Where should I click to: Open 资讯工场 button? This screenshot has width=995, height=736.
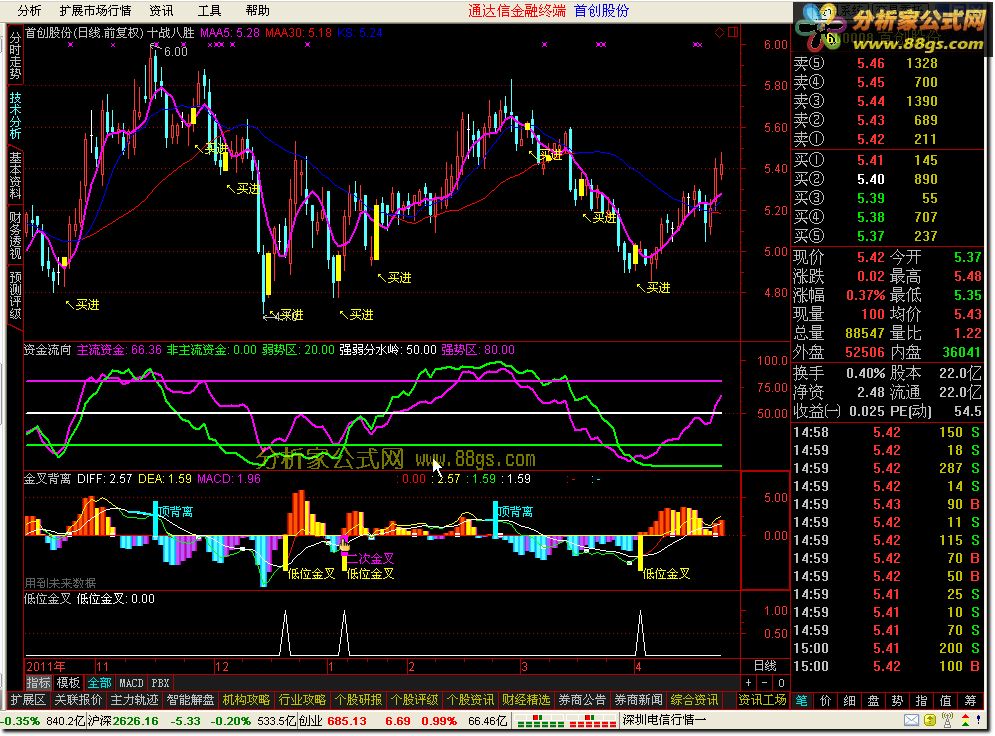pyautogui.click(x=763, y=700)
